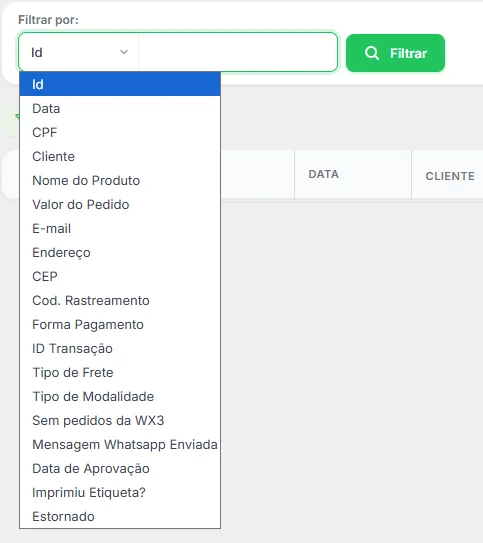Screen dimensions: 483x543
Task: Select ID Transação filter option
Action: (120, 348)
